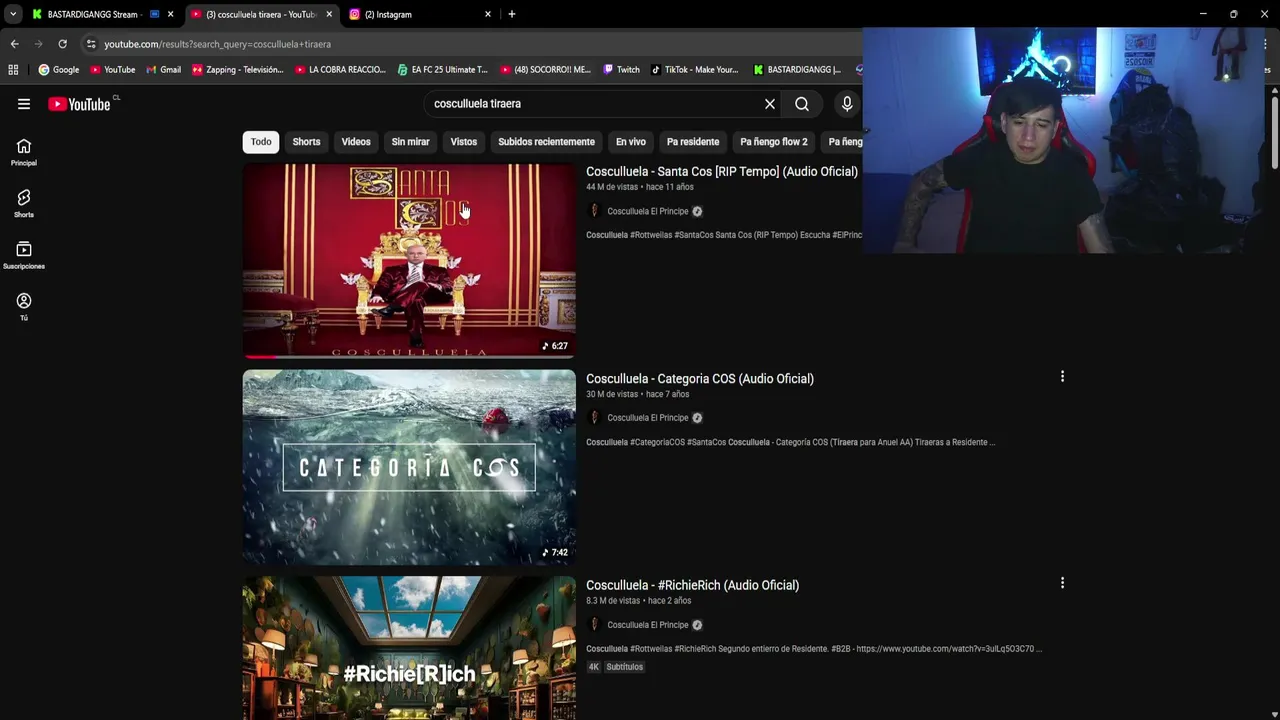This screenshot has height=720, width=1280.
Task: Go to the YouTube logo home page
Action: point(79,104)
